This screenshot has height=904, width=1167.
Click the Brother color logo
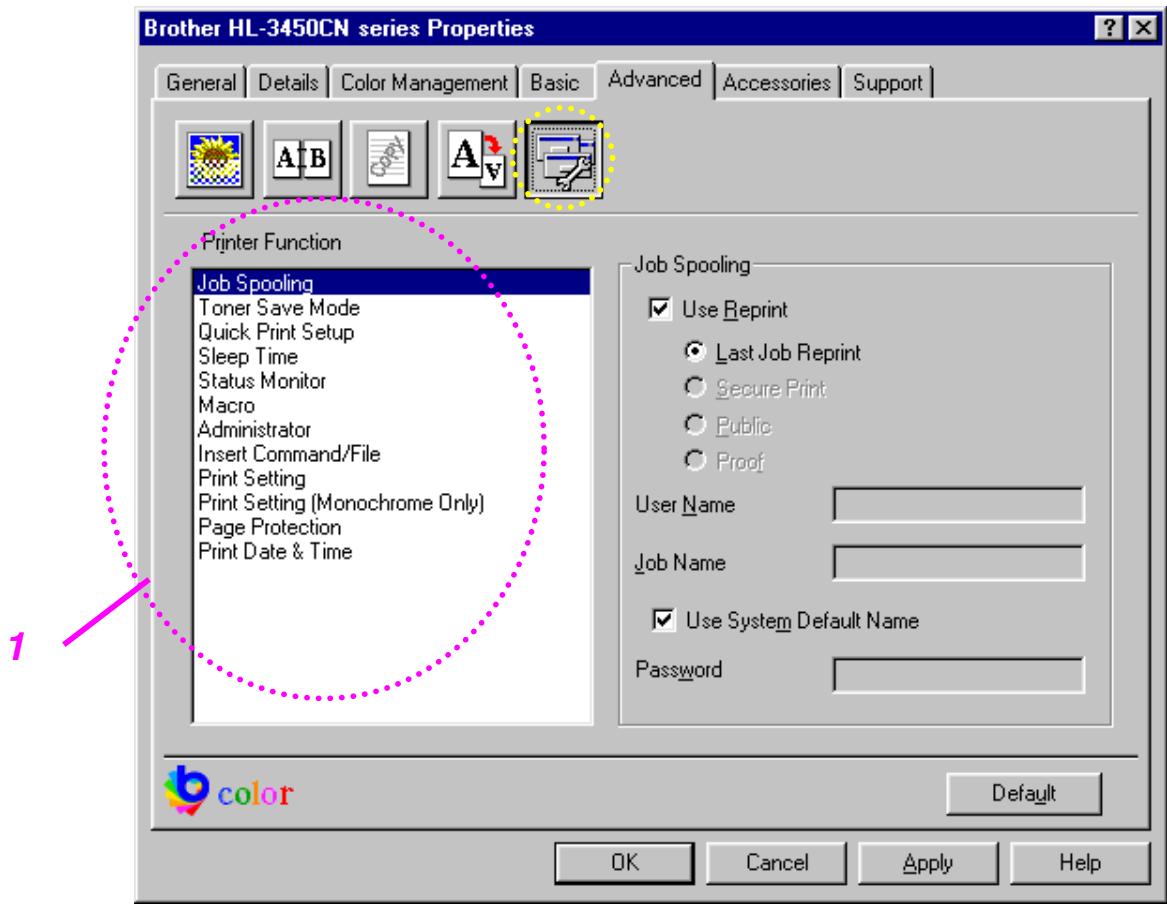click(228, 791)
